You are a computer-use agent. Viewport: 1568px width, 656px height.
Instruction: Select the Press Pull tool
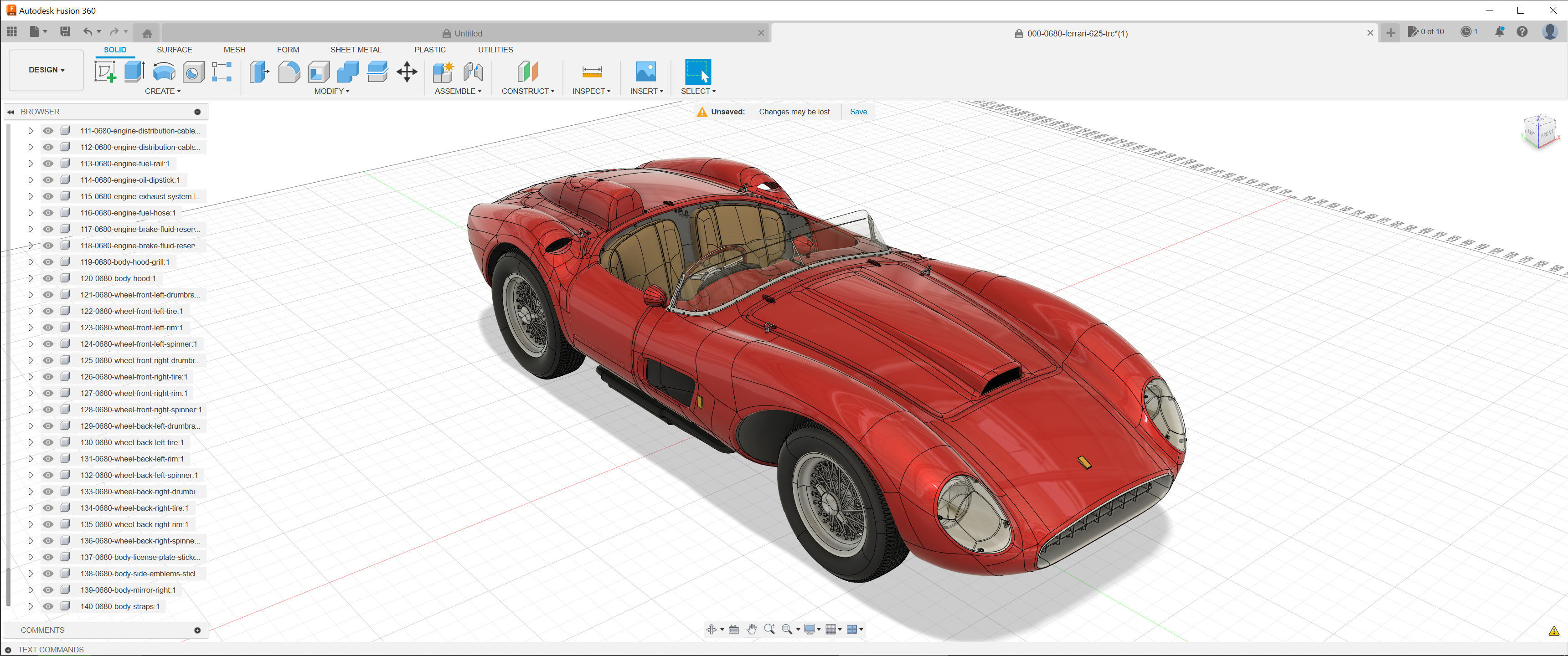pyautogui.click(x=259, y=72)
